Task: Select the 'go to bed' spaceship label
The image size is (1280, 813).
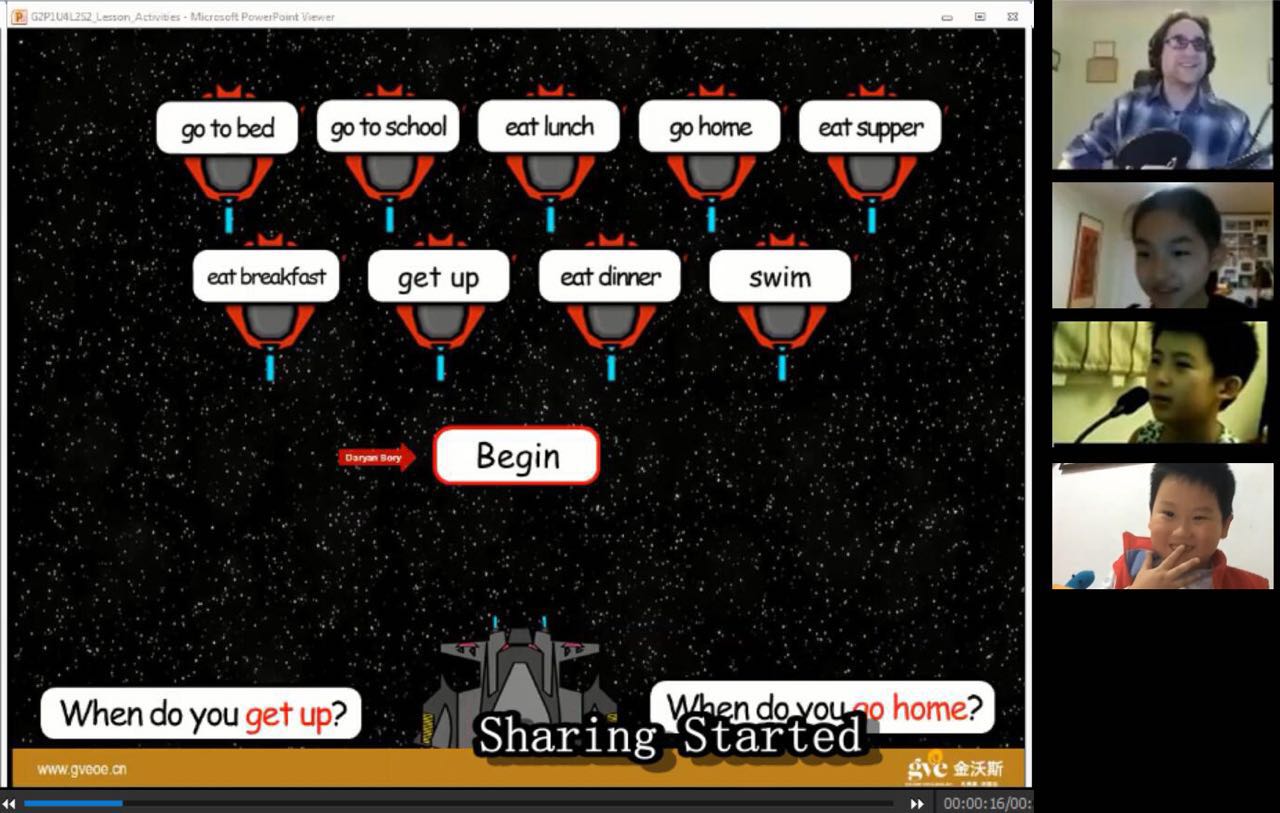Action: pyautogui.click(x=227, y=128)
